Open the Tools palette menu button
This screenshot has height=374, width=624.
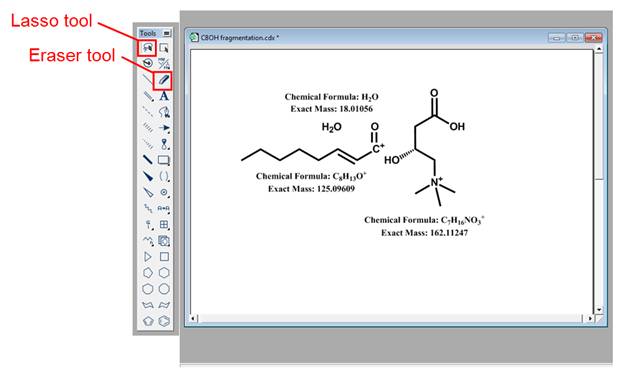coord(167,33)
